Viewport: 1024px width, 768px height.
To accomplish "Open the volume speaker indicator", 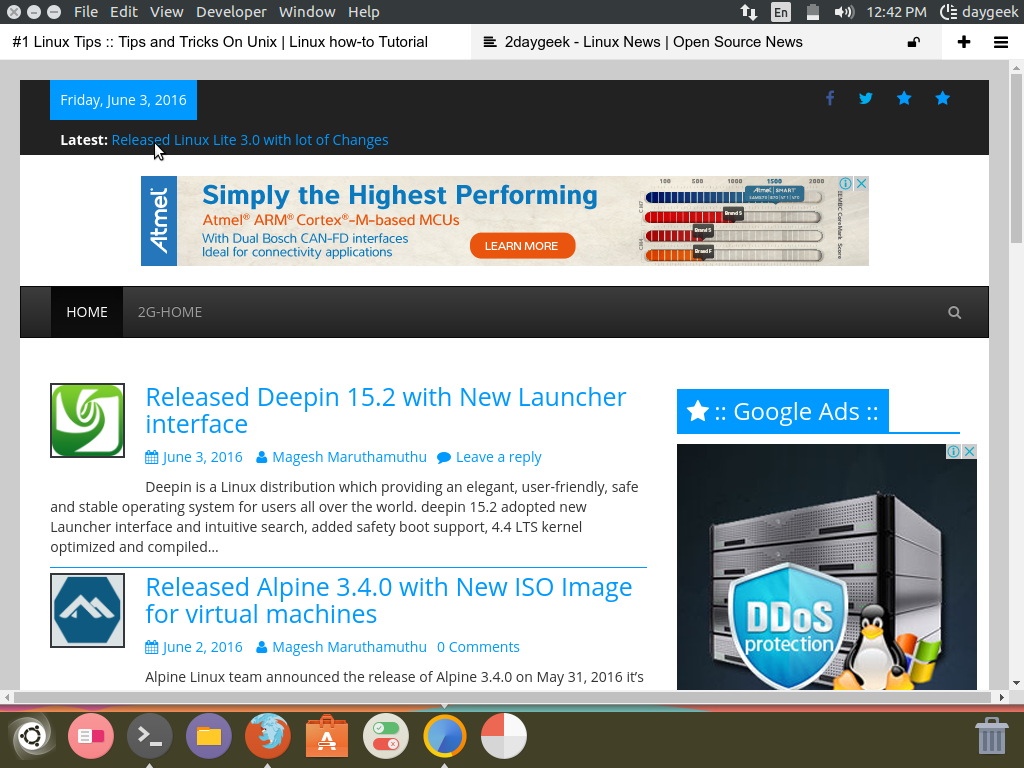I will click(x=844, y=12).
